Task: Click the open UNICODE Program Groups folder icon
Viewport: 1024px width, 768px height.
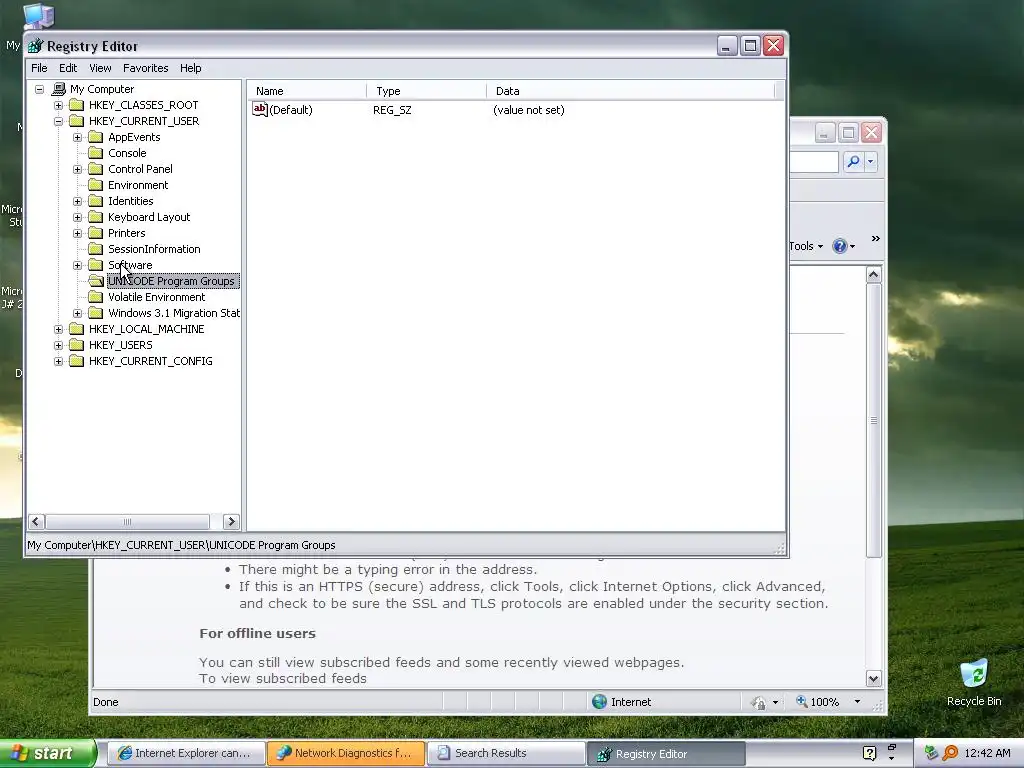Action: point(96,281)
